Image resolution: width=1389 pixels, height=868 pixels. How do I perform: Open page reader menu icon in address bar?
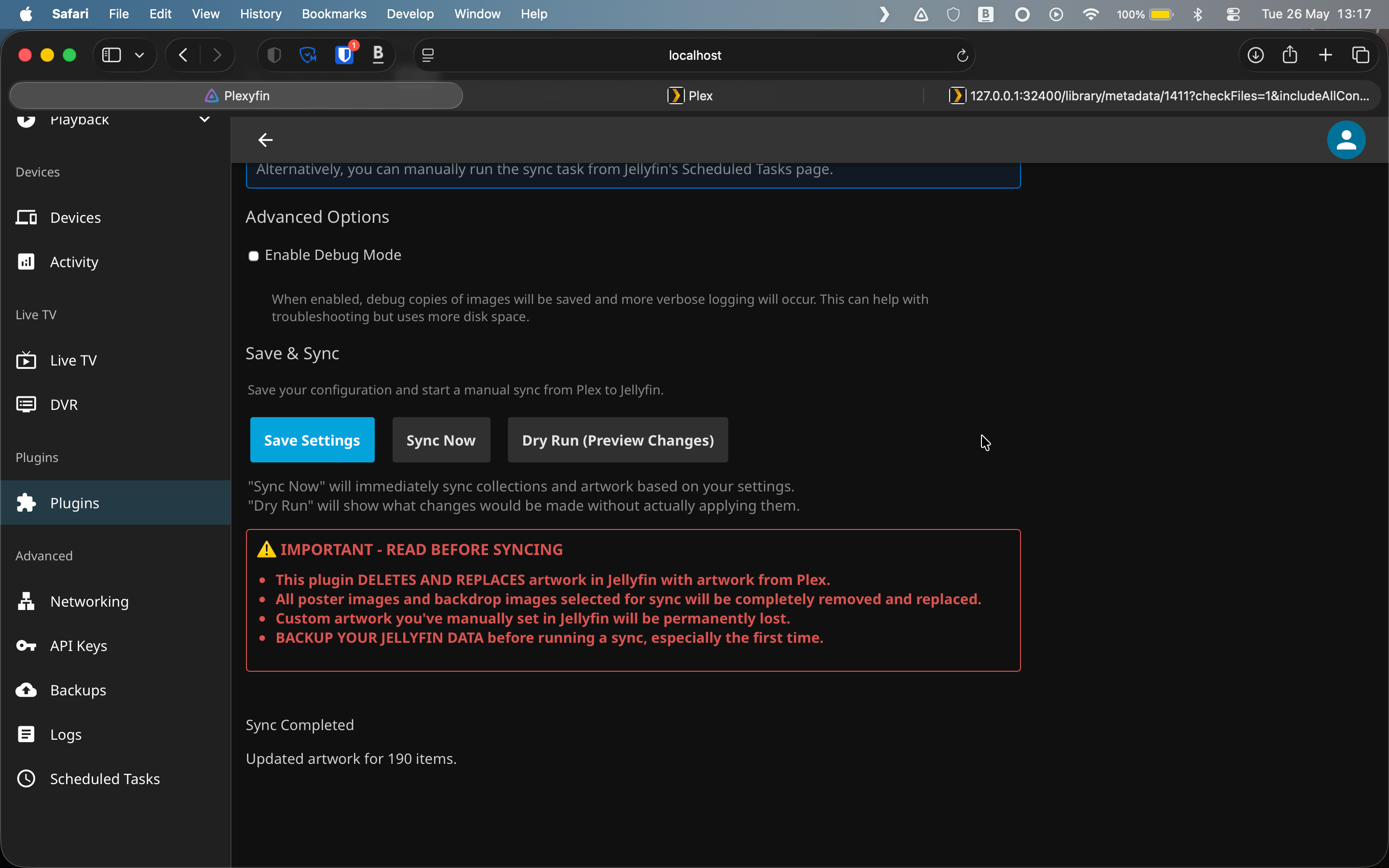pyautogui.click(x=428, y=55)
